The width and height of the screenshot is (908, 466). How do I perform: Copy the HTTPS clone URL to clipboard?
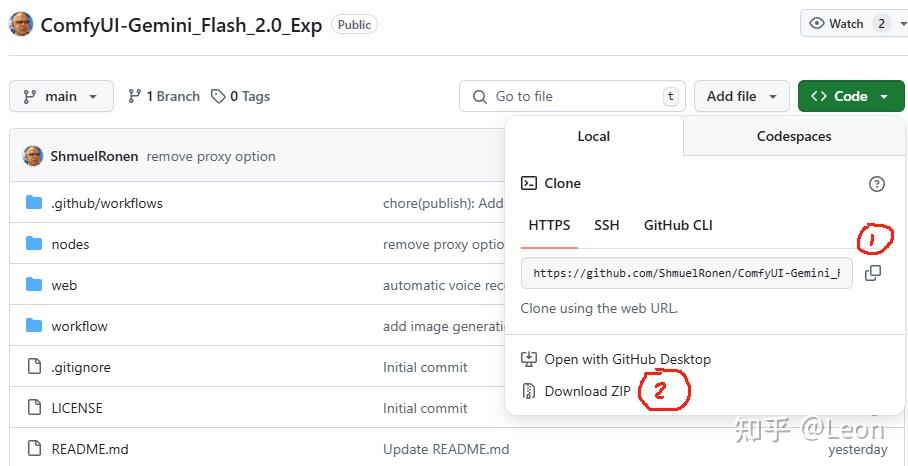click(872, 273)
